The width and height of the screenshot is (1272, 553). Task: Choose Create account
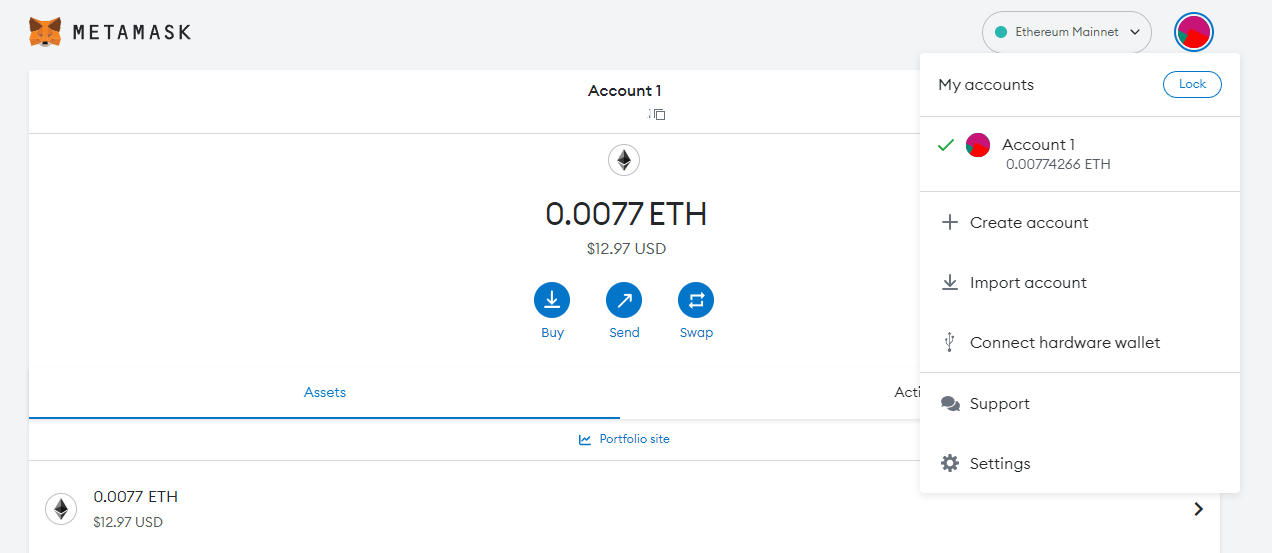pyautogui.click(x=1080, y=222)
